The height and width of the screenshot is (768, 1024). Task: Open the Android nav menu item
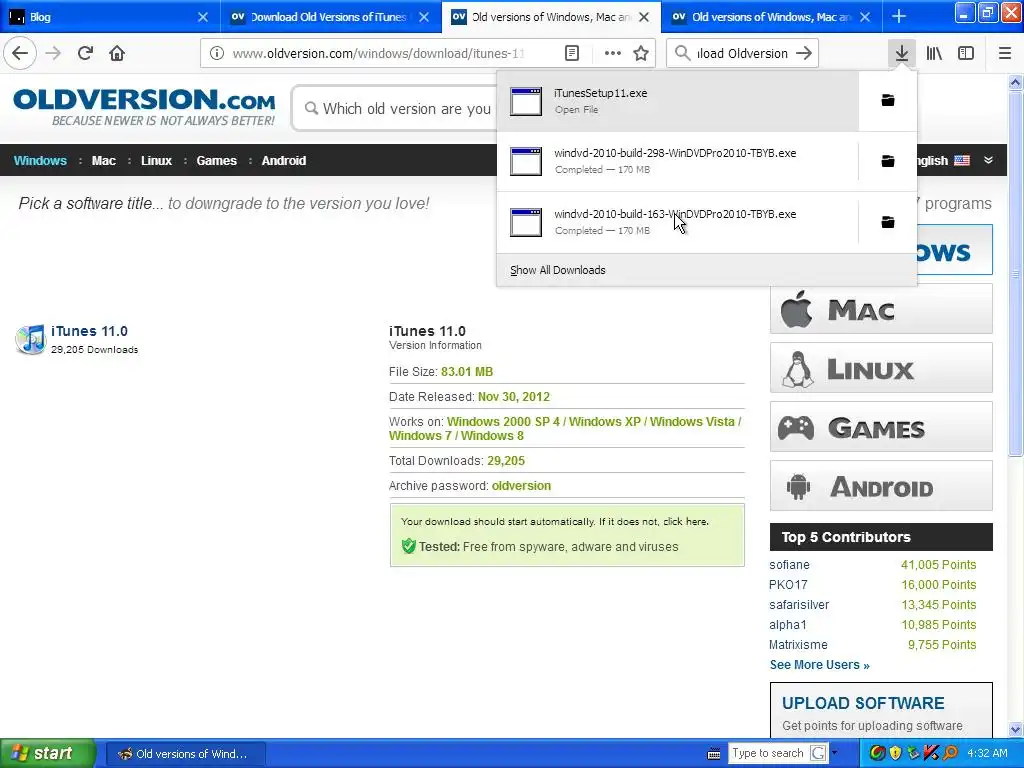(x=283, y=161)
